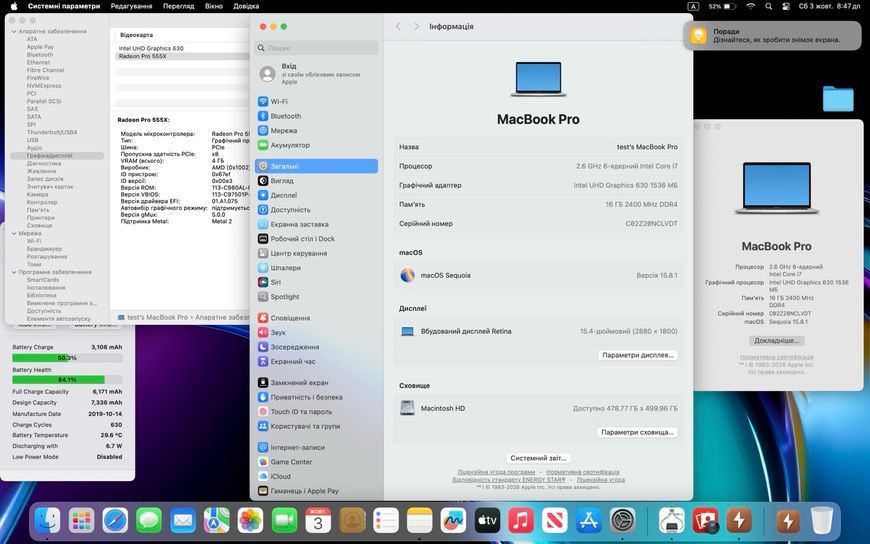Open Ліцензійна угода програми link
Viewport: 870px width, 544px height.
click(x=496, y=472)
